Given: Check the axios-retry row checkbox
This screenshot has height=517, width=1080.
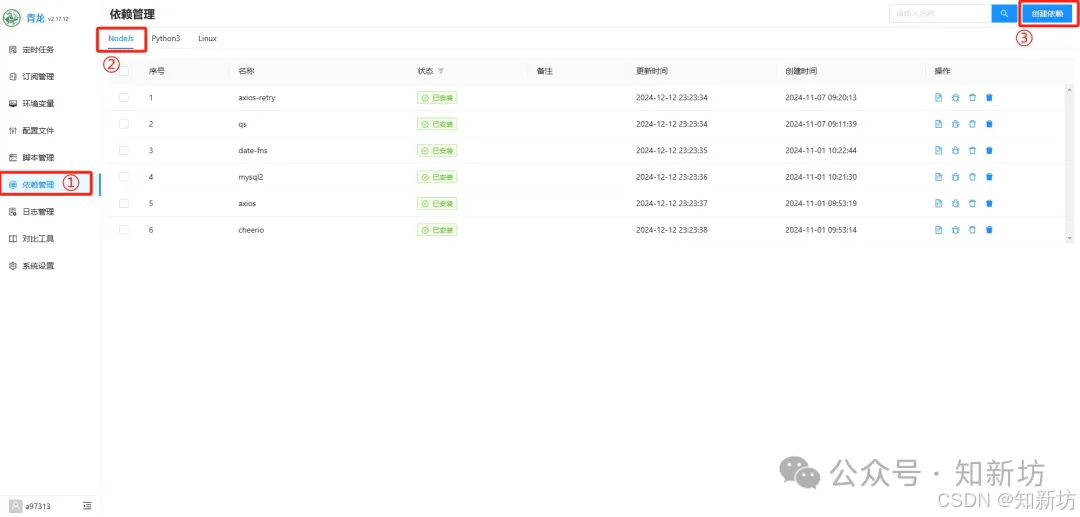Looking at the screenshot, I should tap(124, 98).
